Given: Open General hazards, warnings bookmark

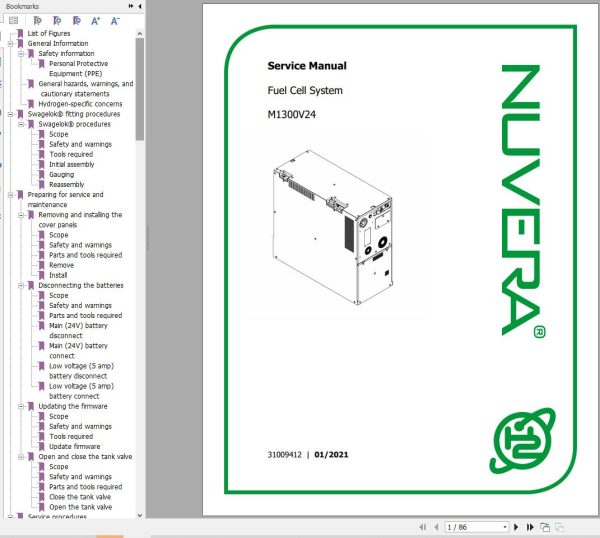Looking at the screenshot, I should pos(86,88).
